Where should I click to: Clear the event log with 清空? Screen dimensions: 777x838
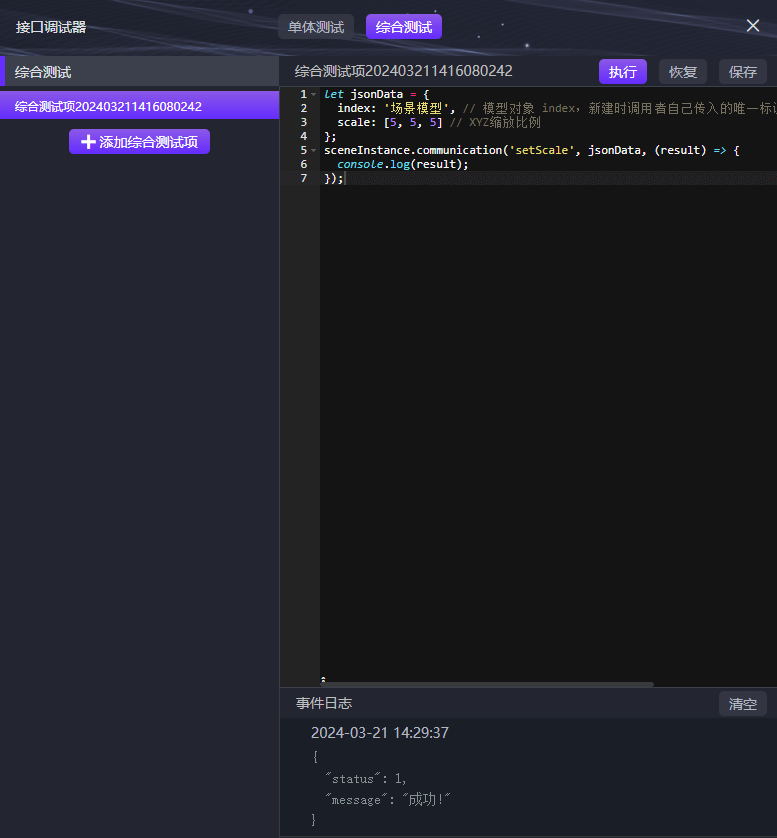pos(743,703)
